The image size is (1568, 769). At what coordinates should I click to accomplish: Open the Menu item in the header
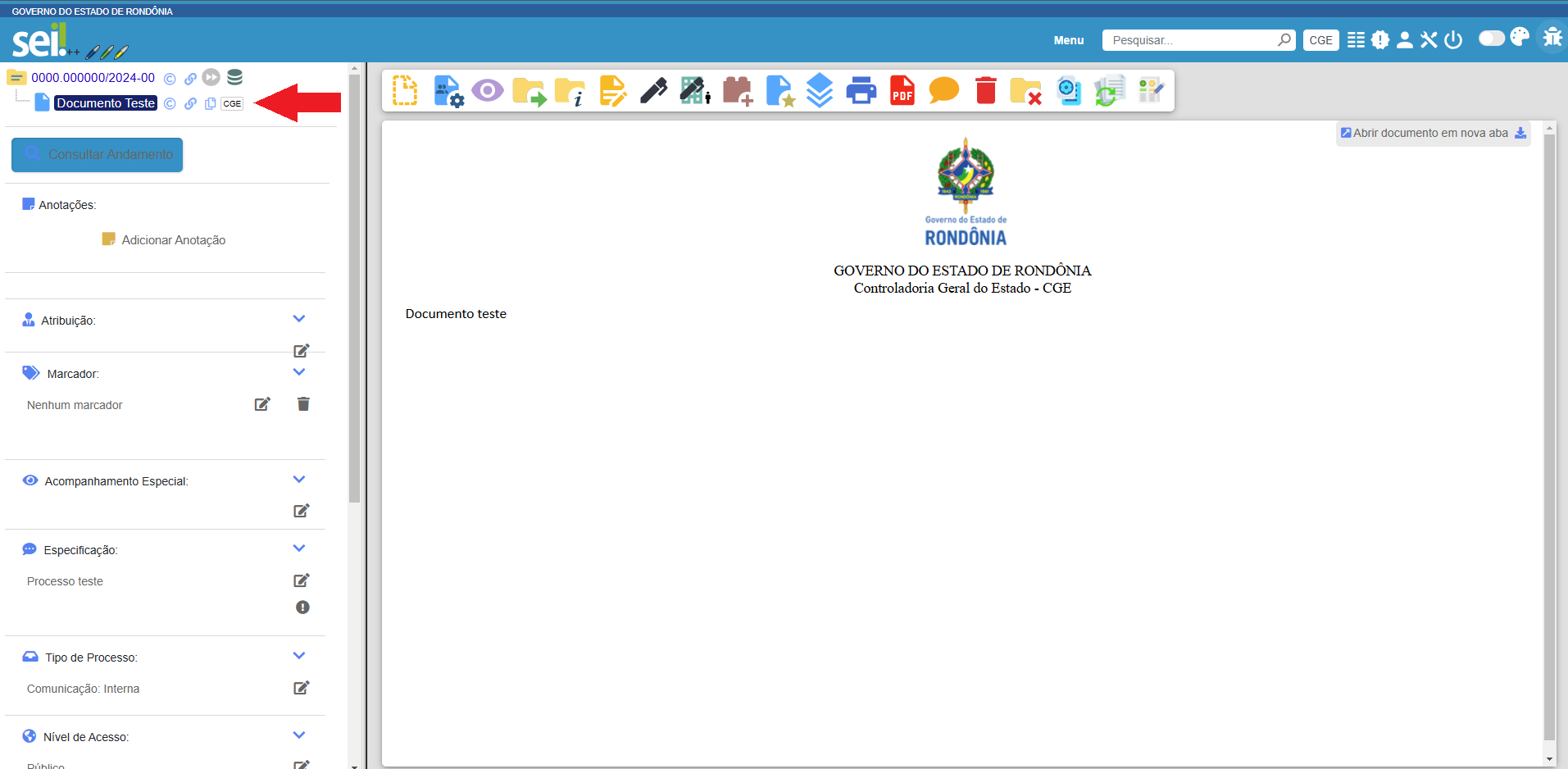[x=1069, y=39]
